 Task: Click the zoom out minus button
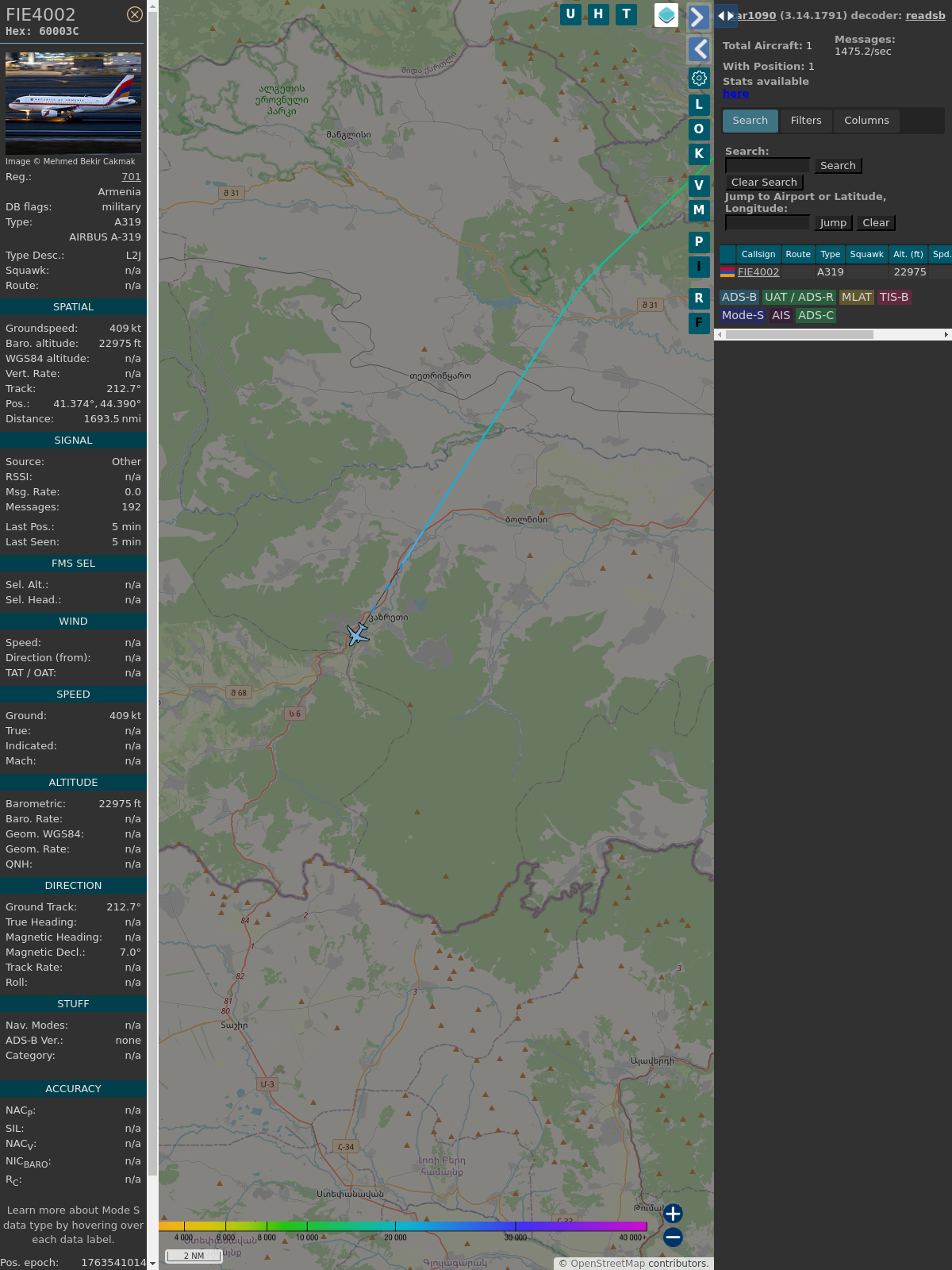(x=673, y=1237)
